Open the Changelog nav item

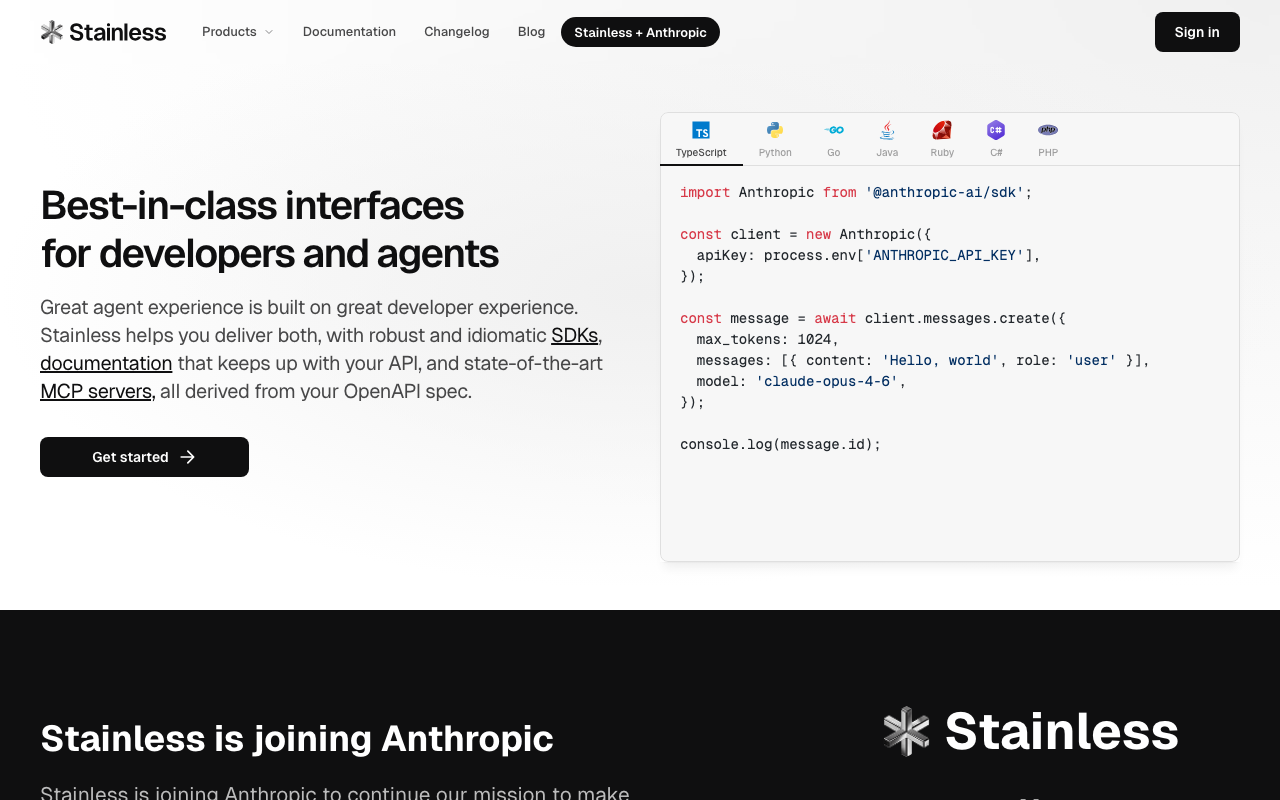click(457, 32)
